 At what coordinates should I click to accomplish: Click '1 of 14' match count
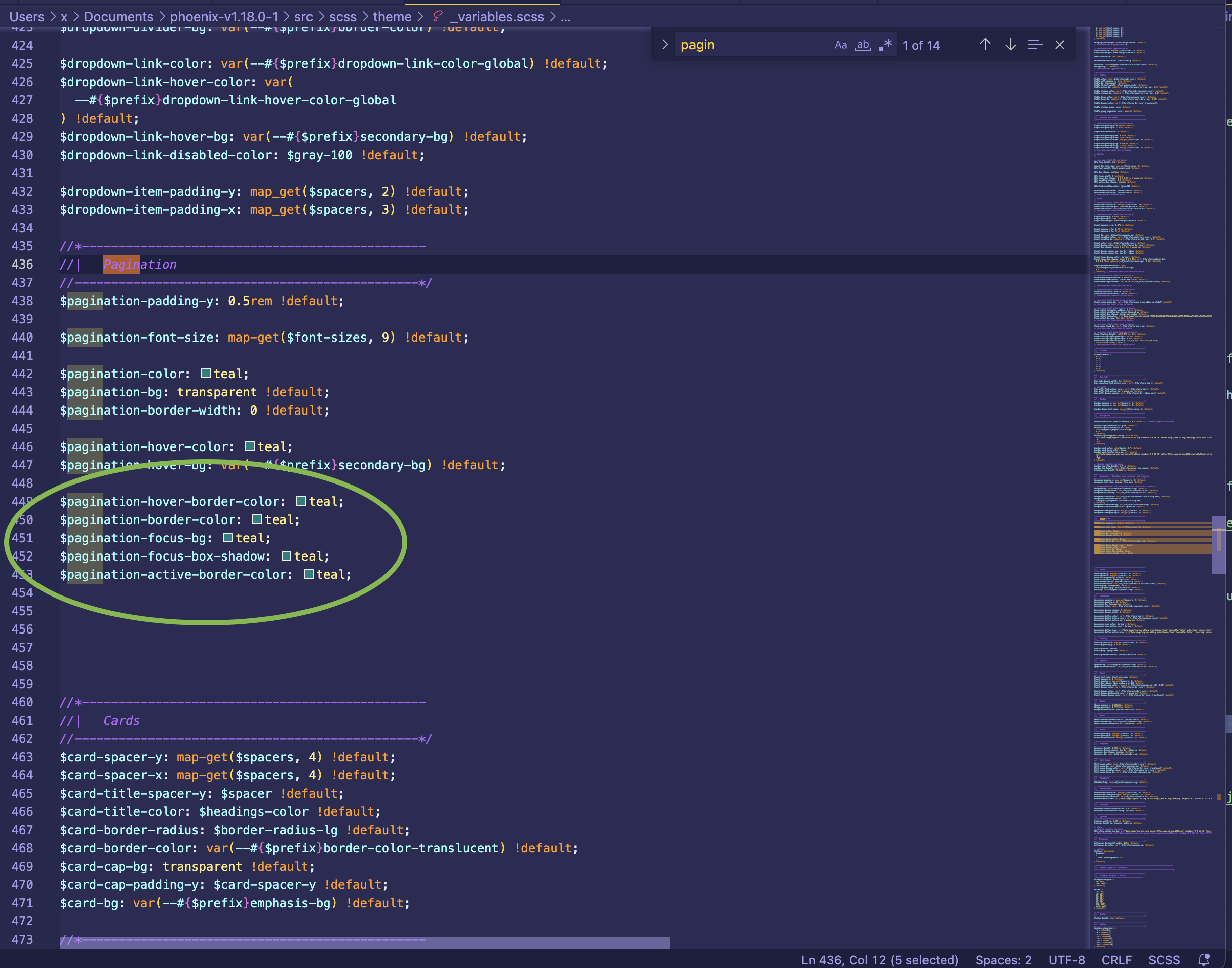click(921, 45)
